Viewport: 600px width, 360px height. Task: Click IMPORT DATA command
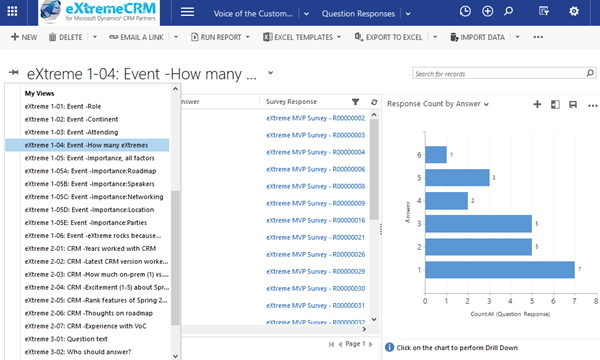(478, 37)
